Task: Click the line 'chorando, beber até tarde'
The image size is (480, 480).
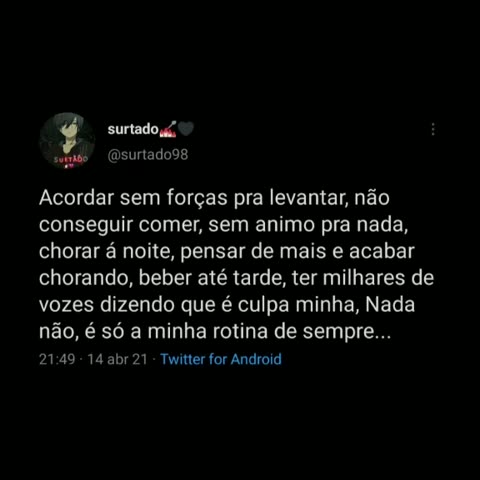Action: pos(236,278)
